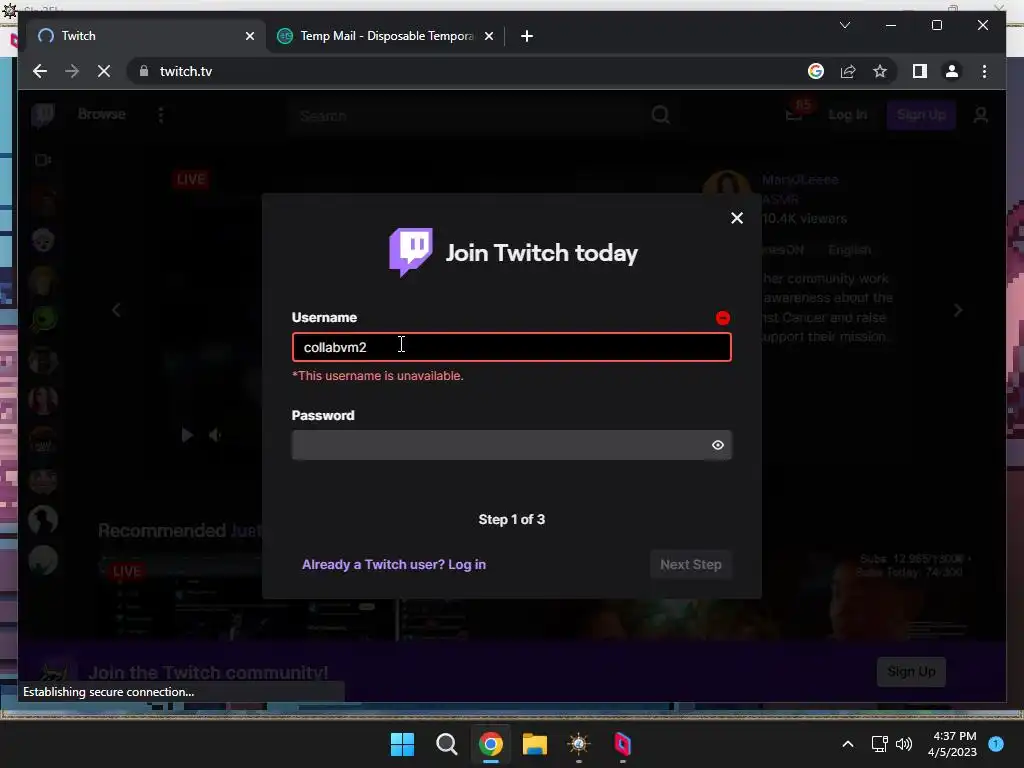Viewport: 1024px width, 768px height.
Task: Open File Explorer from taskbar
Action: tap(534, 744)
